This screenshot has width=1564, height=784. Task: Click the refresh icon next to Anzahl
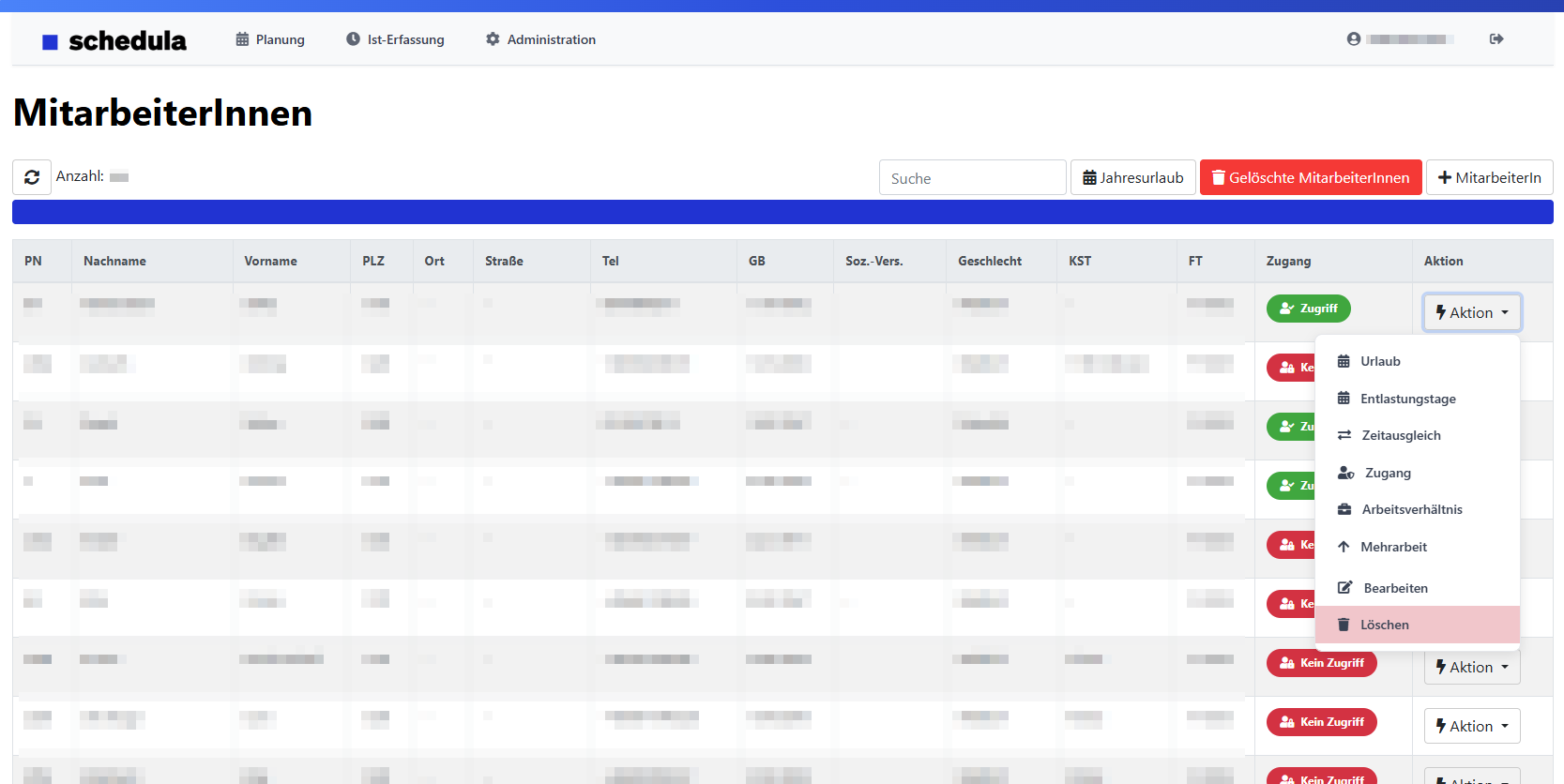(x=32, y=177)
